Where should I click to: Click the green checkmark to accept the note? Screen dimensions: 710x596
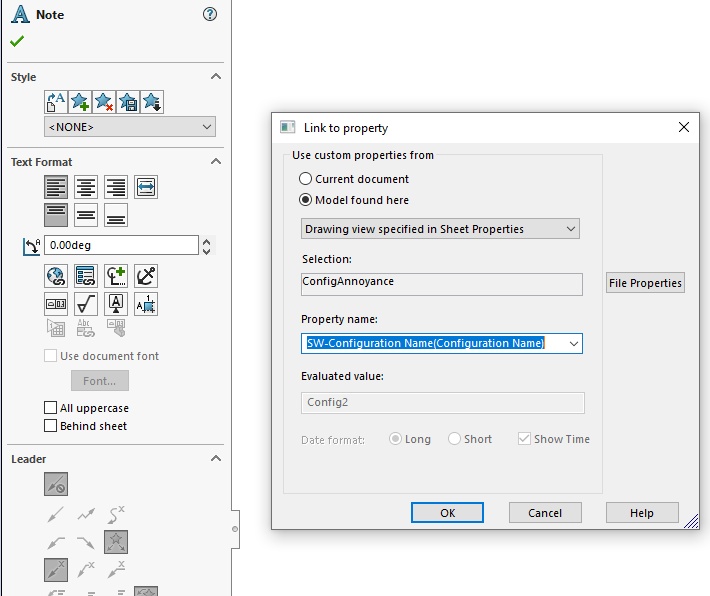(x=17, y=41)
